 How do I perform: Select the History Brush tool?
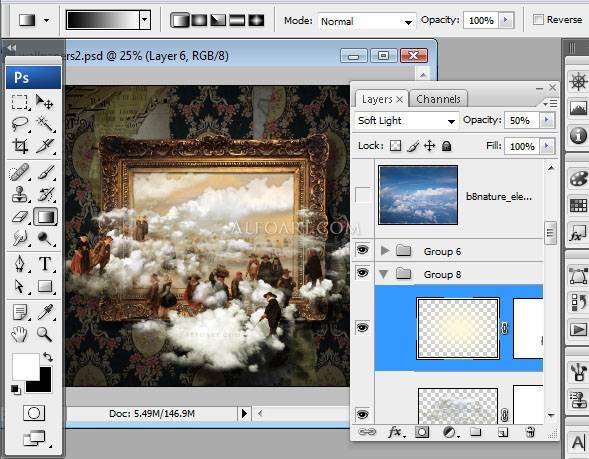pos(45,195)
